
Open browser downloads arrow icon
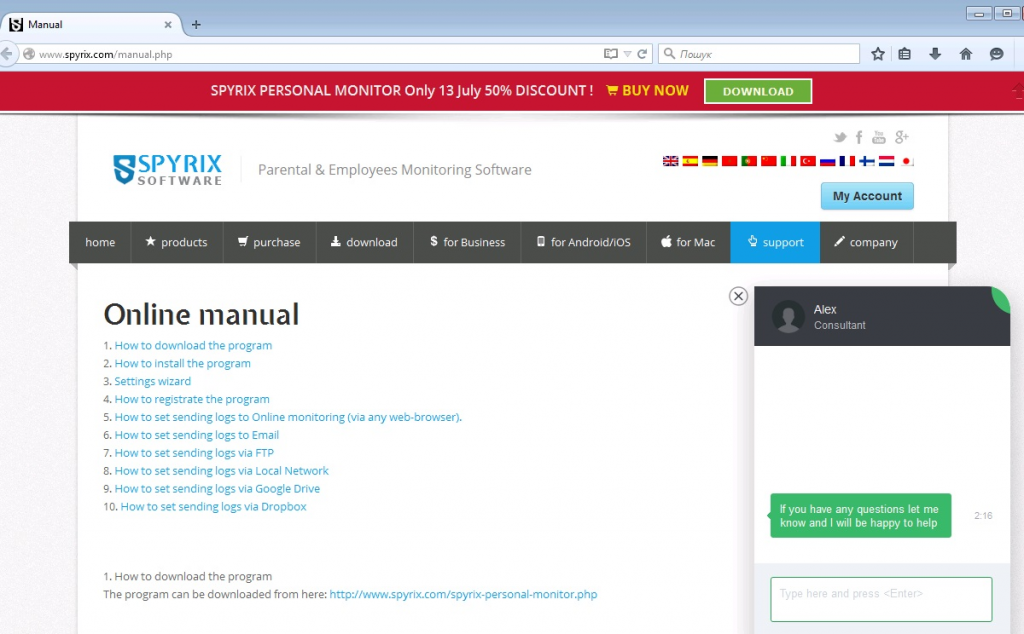[x=935, y=54]
